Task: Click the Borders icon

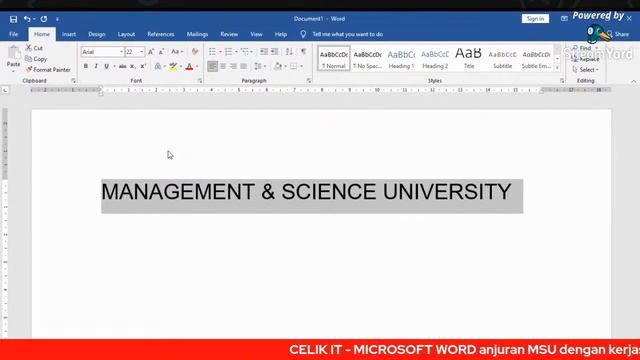Action: (x=293, y=66)
